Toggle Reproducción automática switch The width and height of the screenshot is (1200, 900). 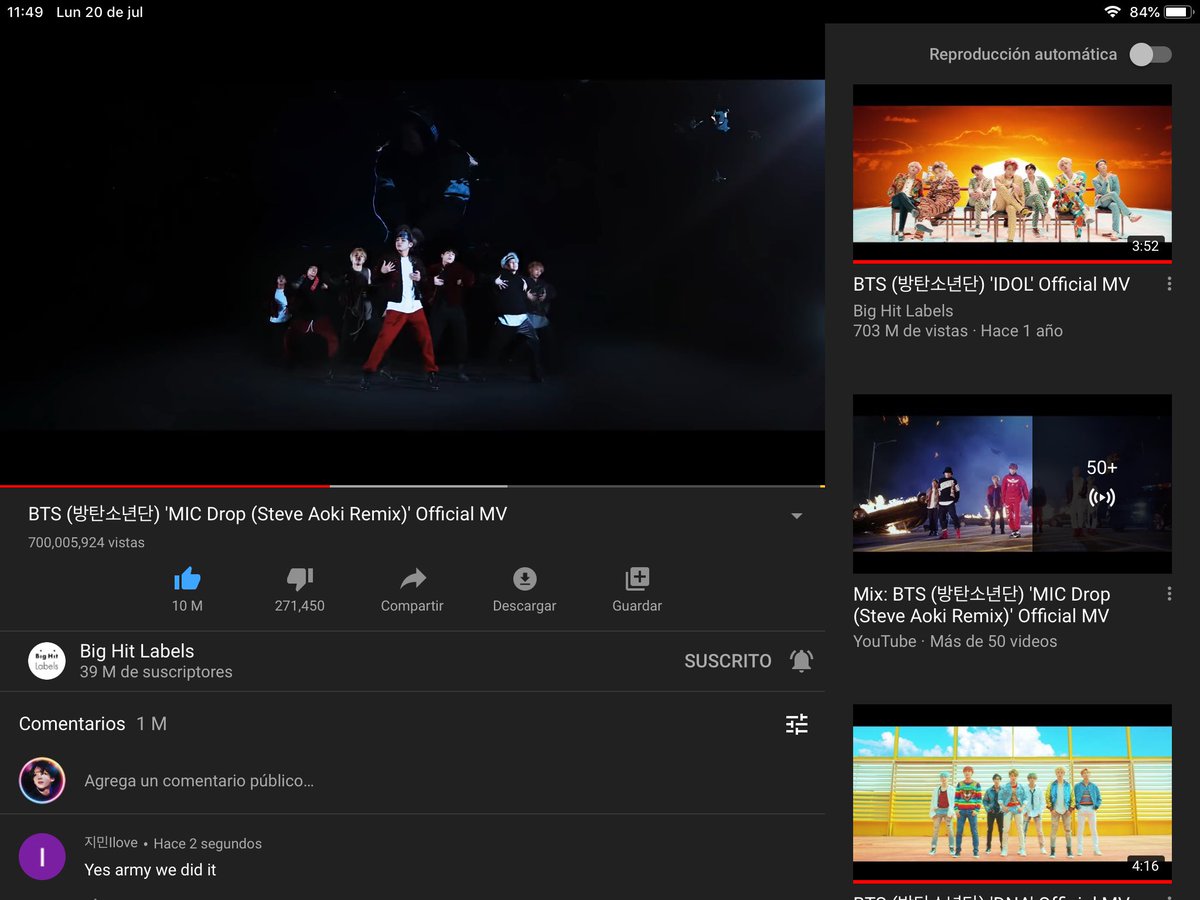click(1150, 55)
